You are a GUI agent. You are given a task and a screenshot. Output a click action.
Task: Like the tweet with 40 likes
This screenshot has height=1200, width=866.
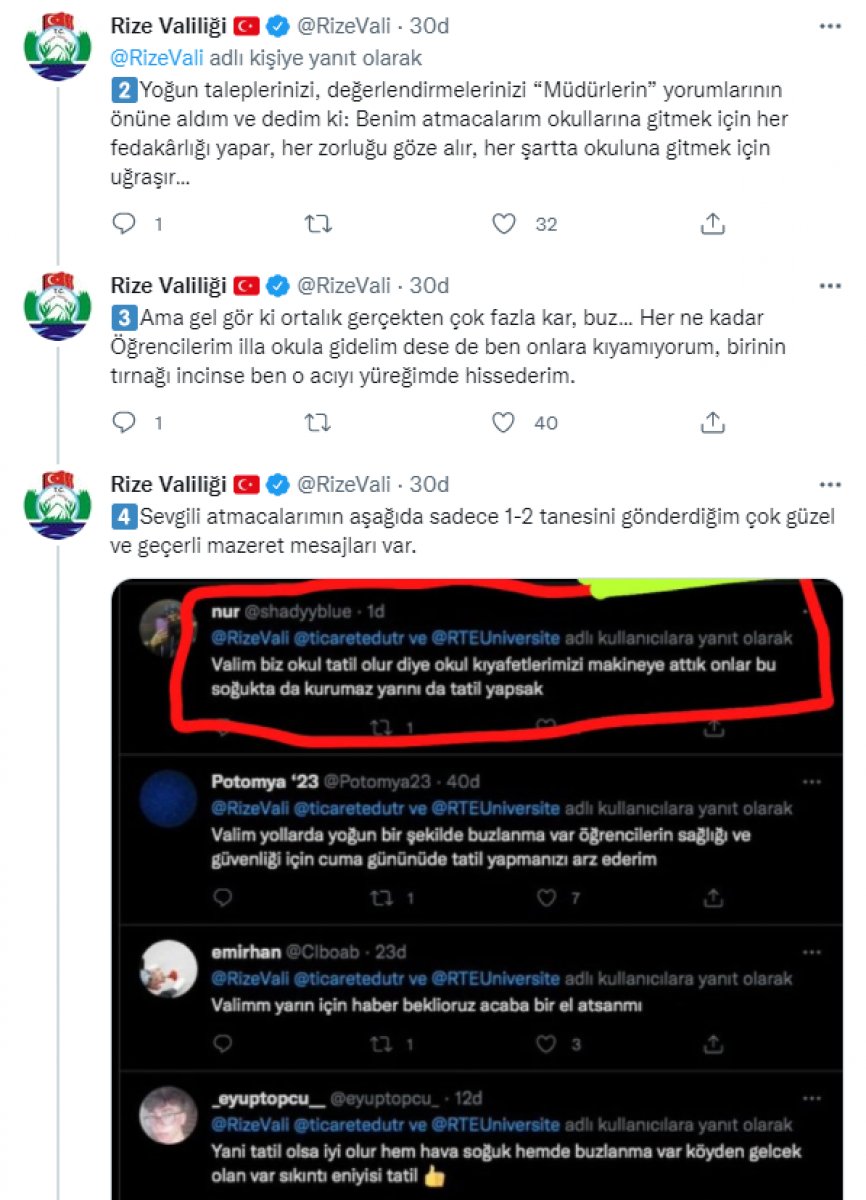tap(505, 422)
